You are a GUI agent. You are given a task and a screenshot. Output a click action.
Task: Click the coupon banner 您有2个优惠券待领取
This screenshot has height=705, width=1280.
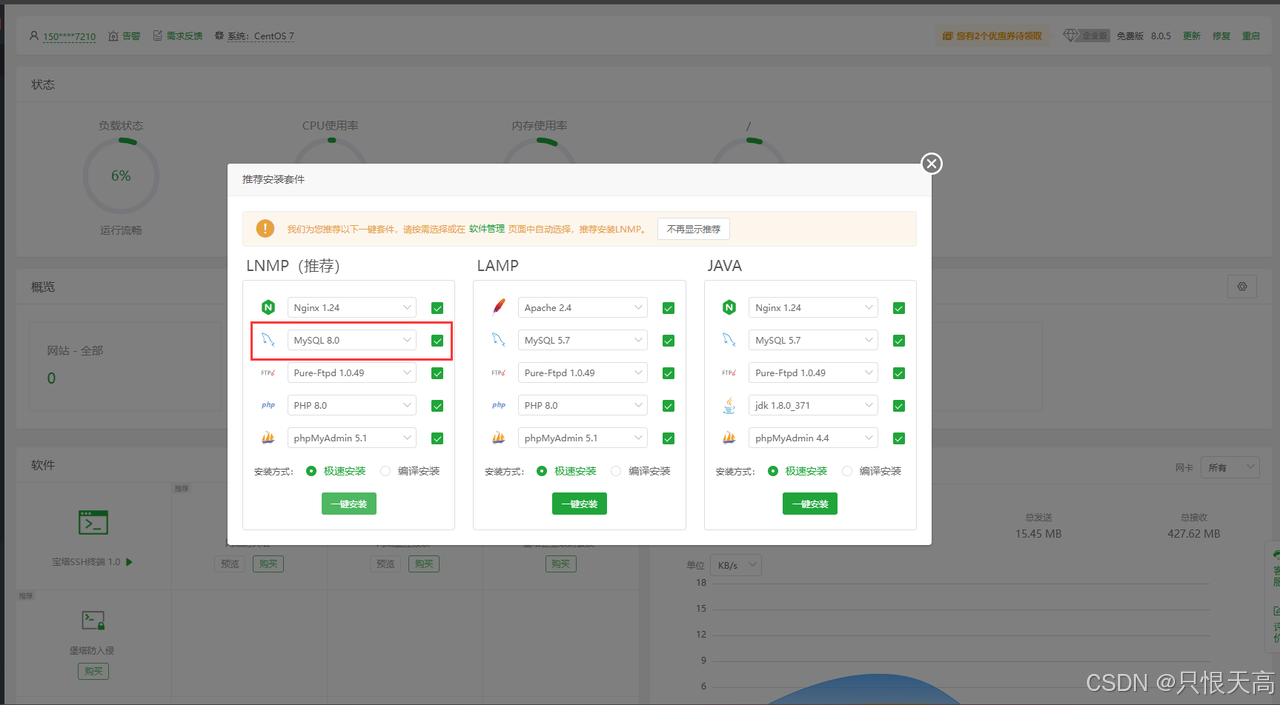[x=993, y=36]
